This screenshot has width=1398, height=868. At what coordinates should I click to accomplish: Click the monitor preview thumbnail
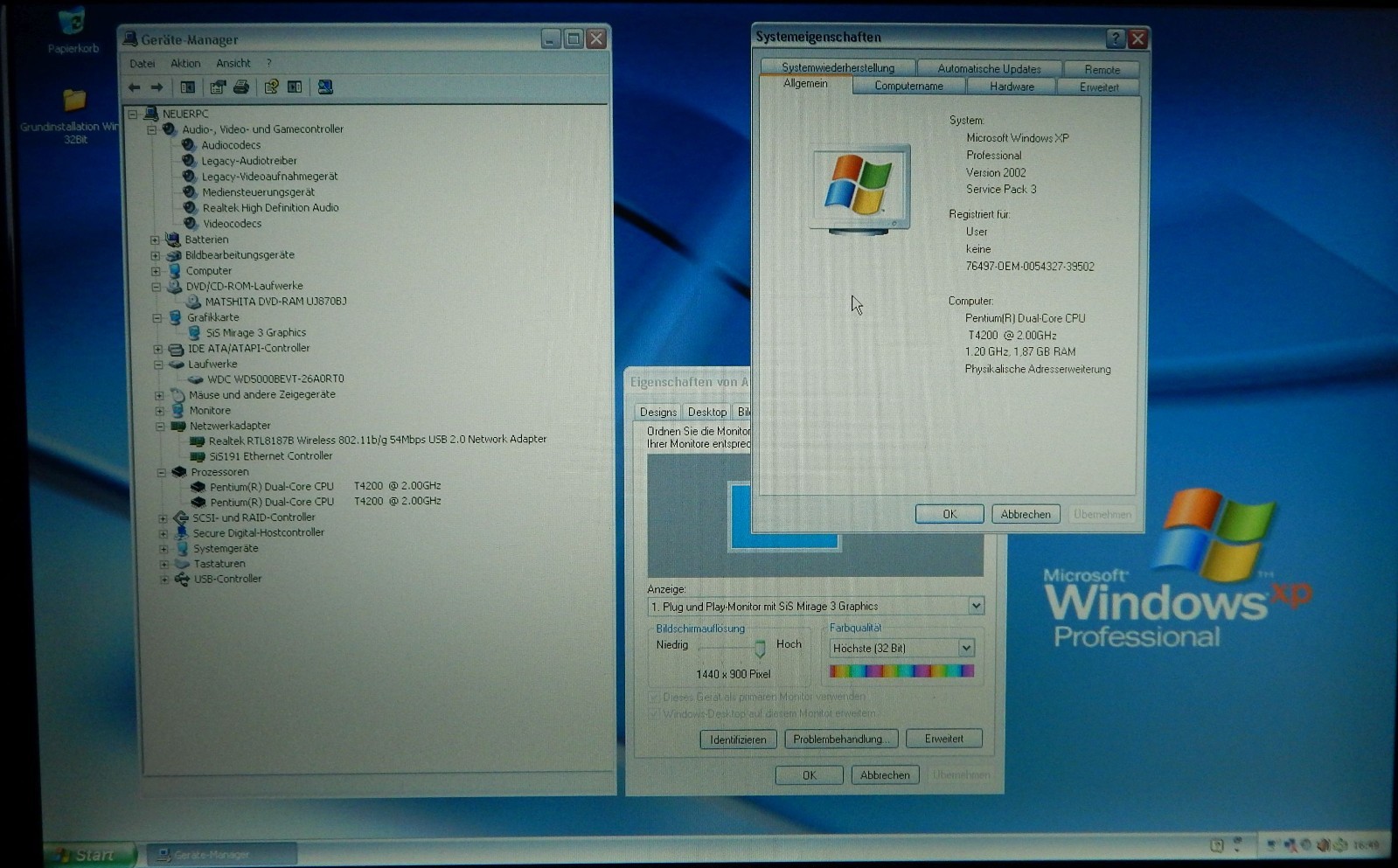click(784, 517)
